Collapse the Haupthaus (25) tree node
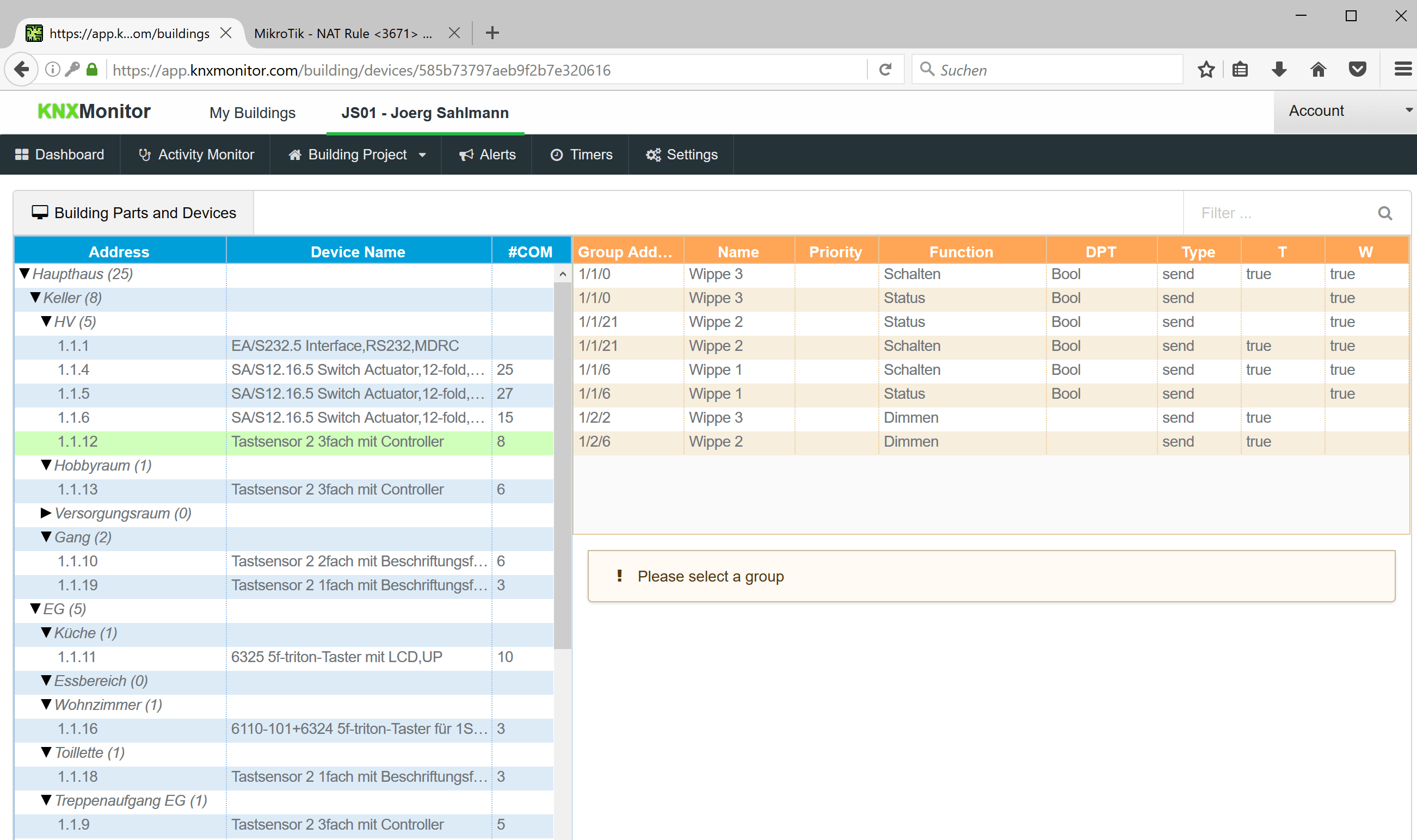 [24, 274]
